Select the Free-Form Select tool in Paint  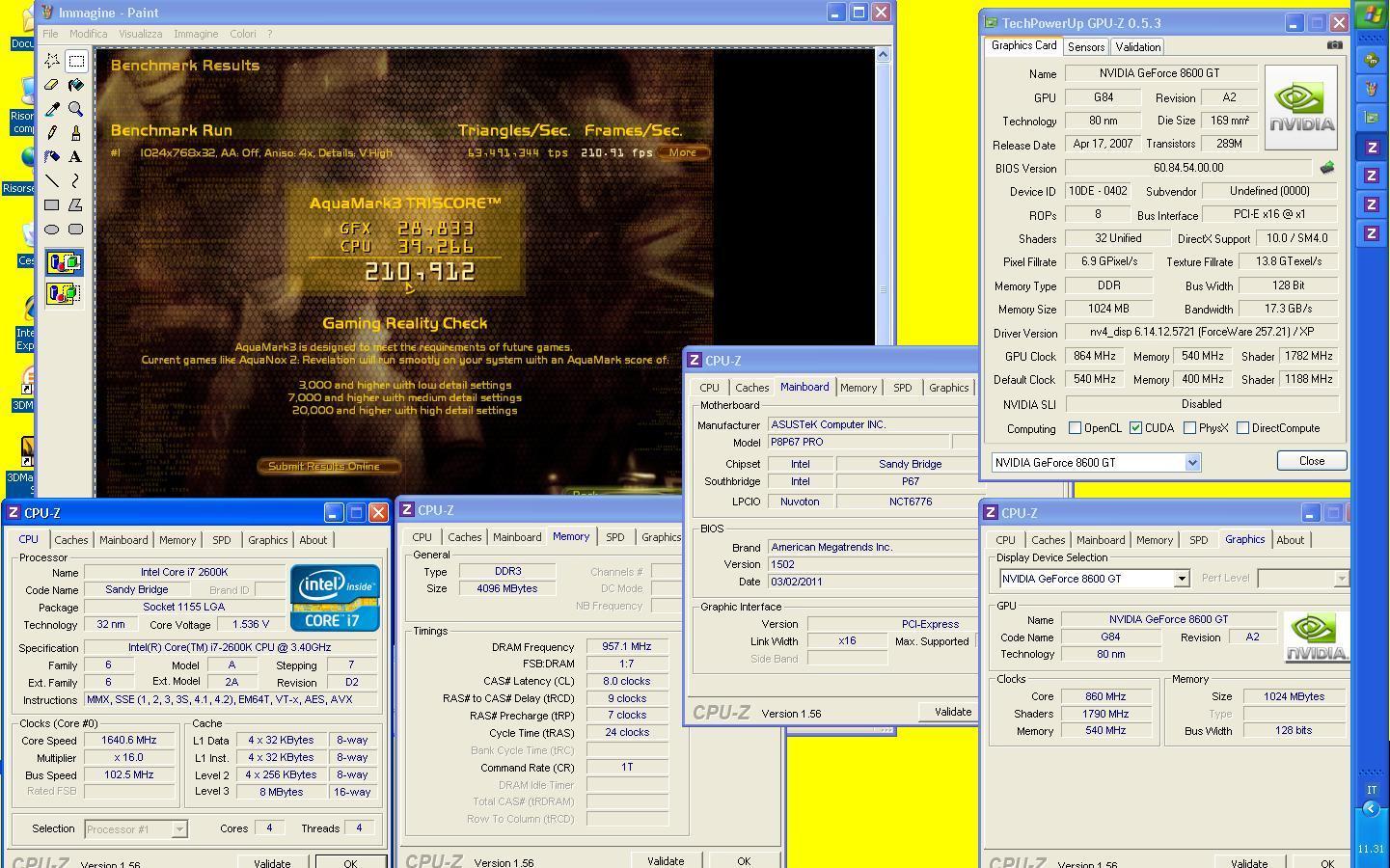coord(52,61)
